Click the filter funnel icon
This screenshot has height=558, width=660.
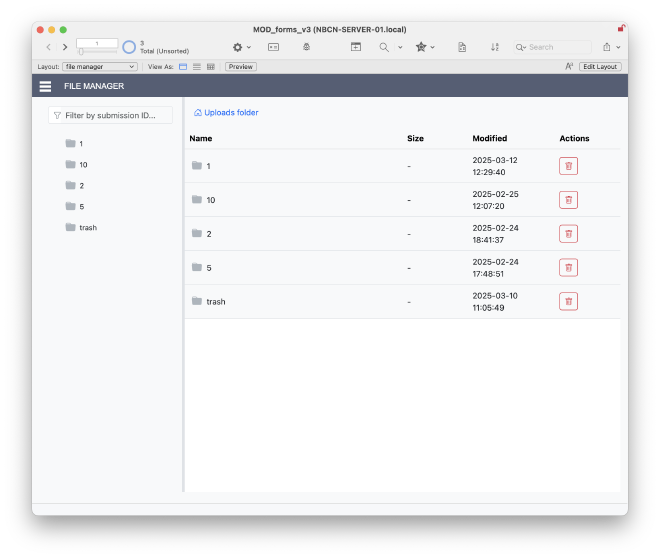point(58,115)
